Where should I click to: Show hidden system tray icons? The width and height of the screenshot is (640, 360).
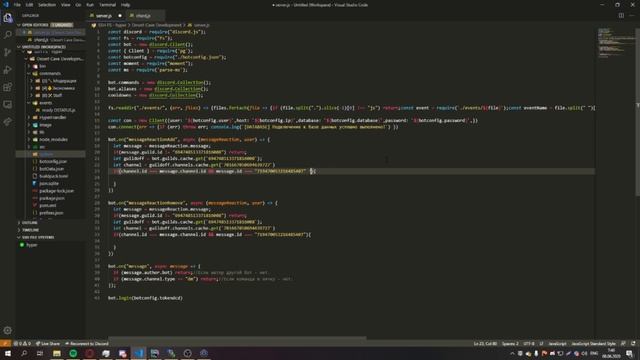[512, 353]
